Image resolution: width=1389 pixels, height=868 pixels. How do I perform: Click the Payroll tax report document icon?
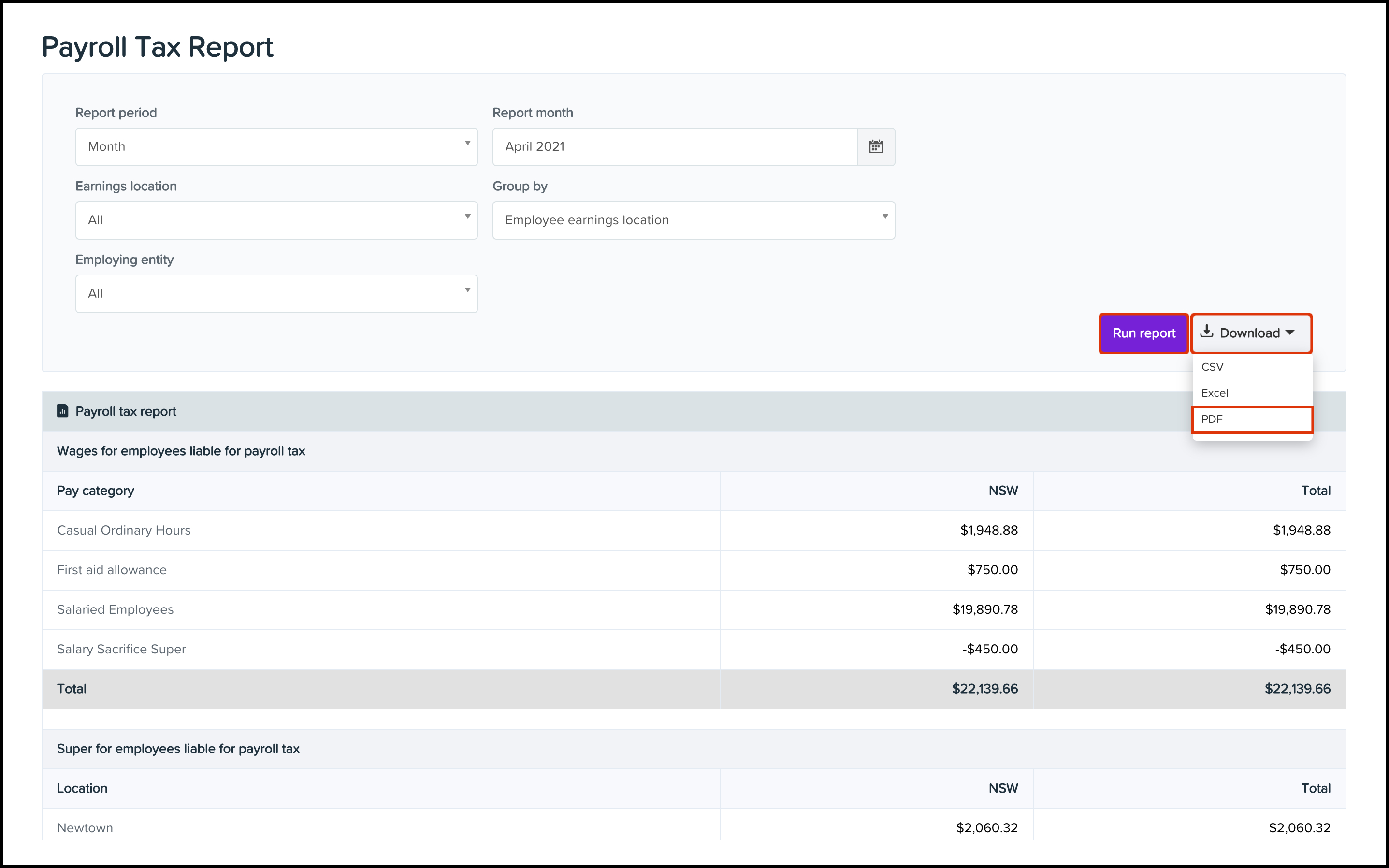point(62,411)
